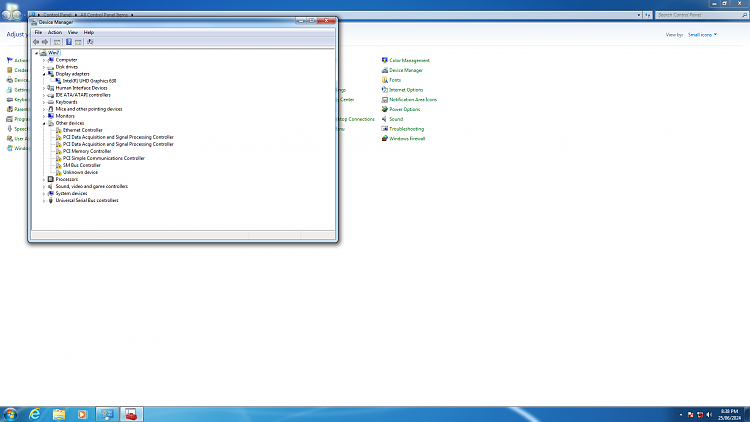Image resolution: width=750 pixels, height=422 pixels.
Task: Switch to the Control Panel taskbar button
Action: (x=107, y=414)
